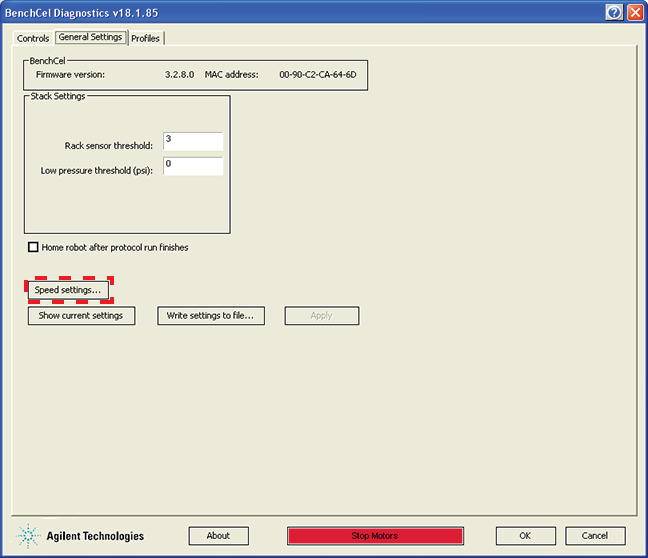Screen dimensions: 648x558
Task: Click the BenchCel Diagnostics title bar
Action: pyautogui.click(x=300, y=12)
